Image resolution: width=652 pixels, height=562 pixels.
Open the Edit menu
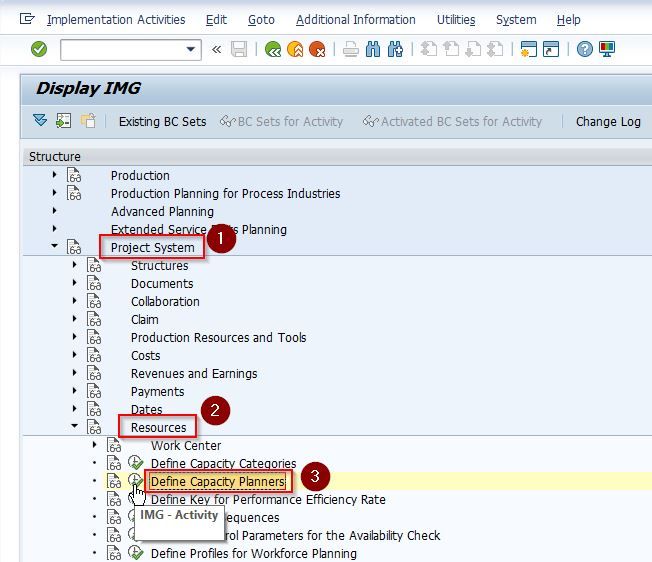point(216,20)
